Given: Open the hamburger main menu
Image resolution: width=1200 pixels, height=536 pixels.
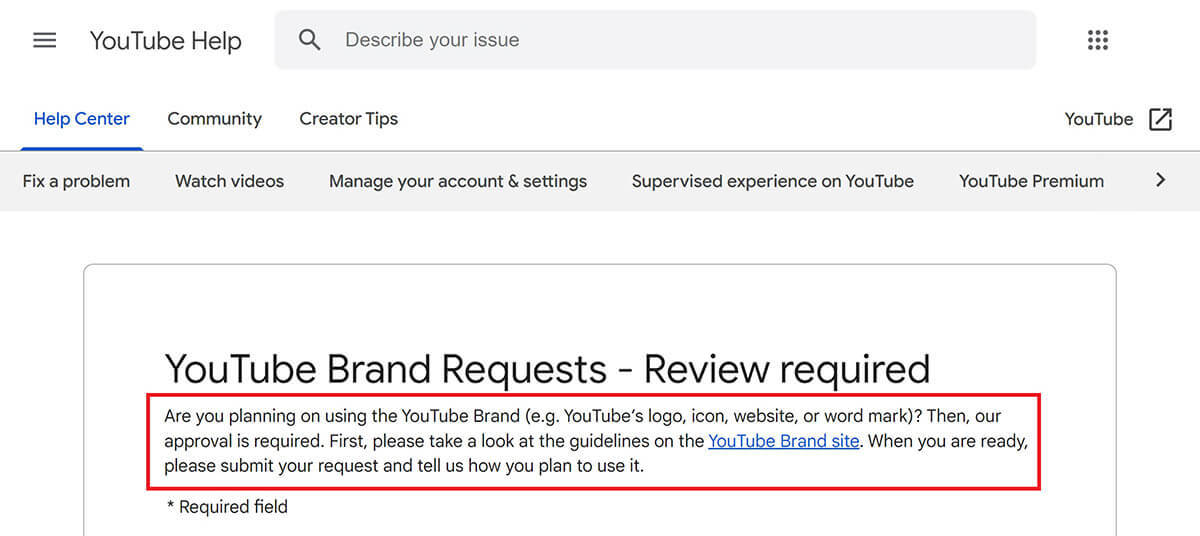Looking at the screenshot, I should (45, 40).
